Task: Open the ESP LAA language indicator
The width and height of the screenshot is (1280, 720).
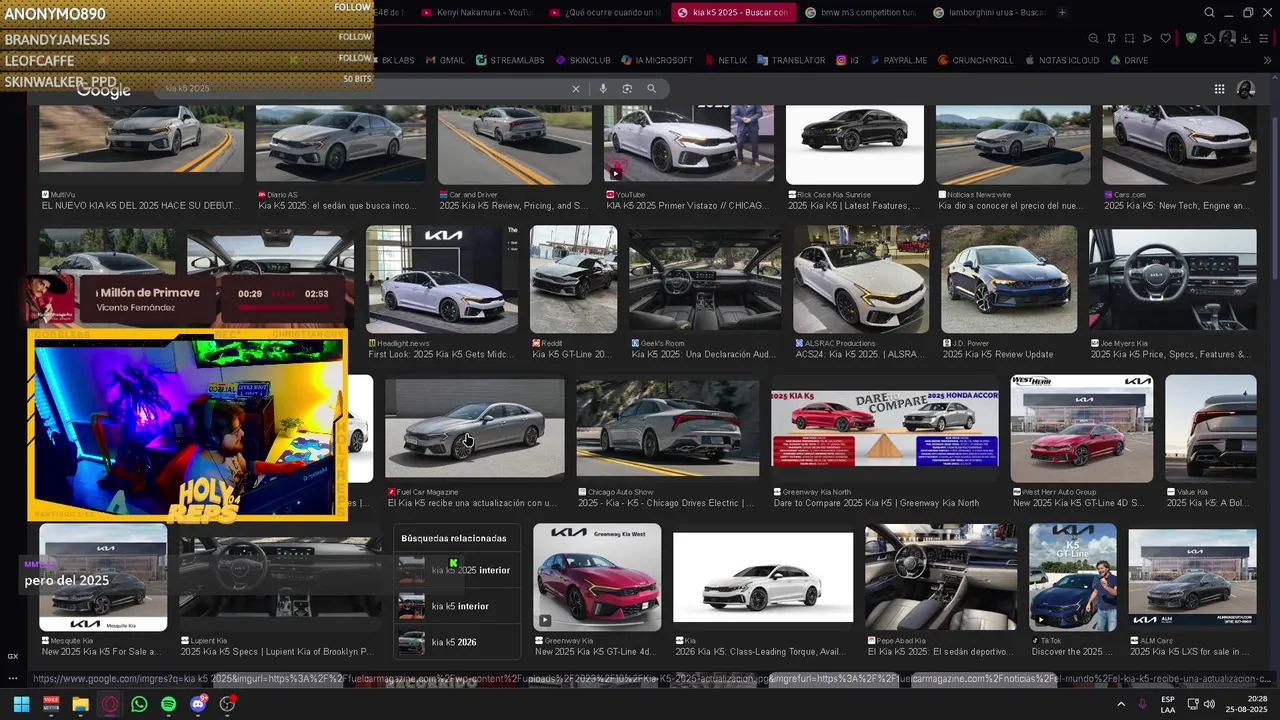Action: 1168,704
